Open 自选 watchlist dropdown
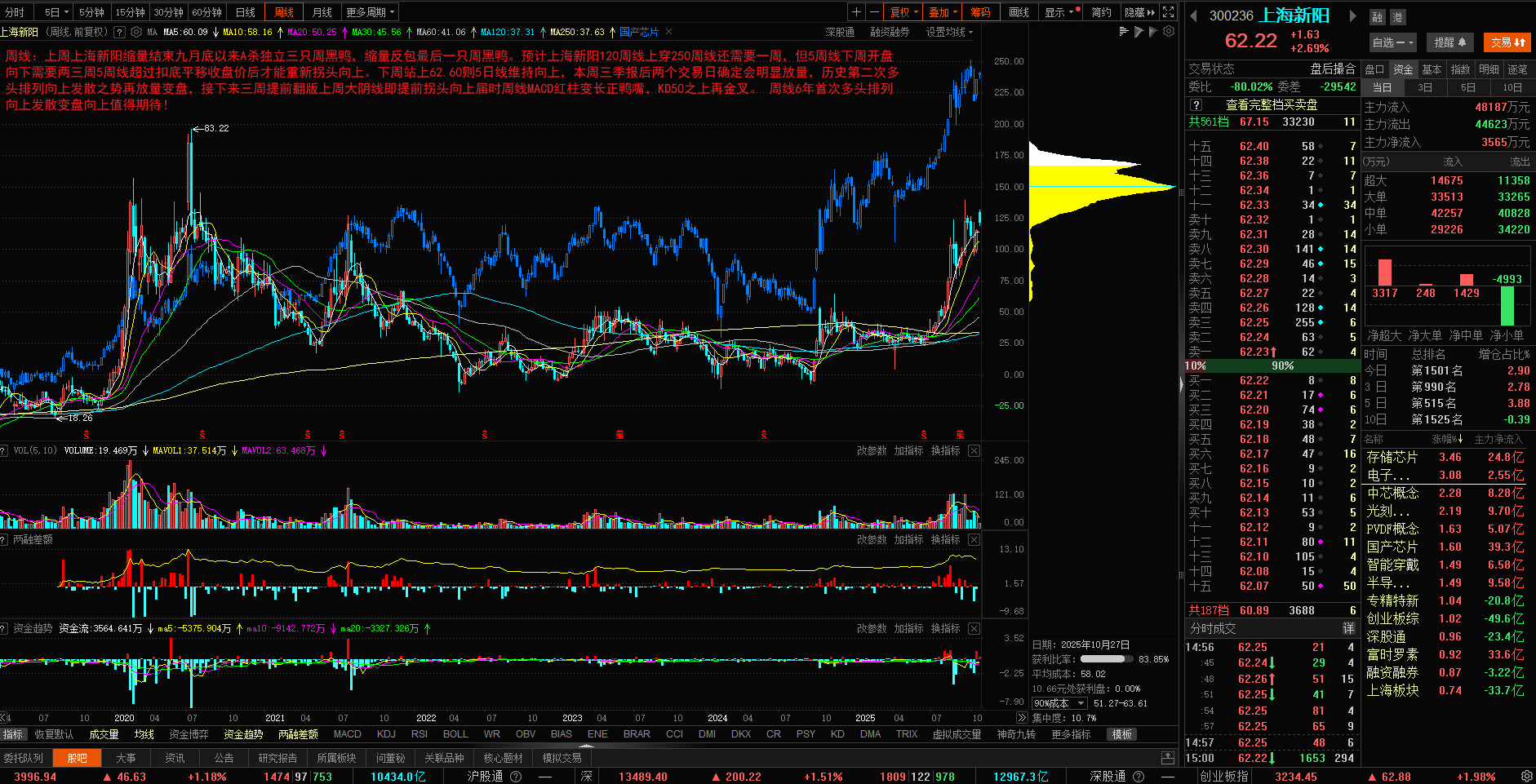The width and height of the screenshot is (1536, 784). click(x=1393, y=42)
